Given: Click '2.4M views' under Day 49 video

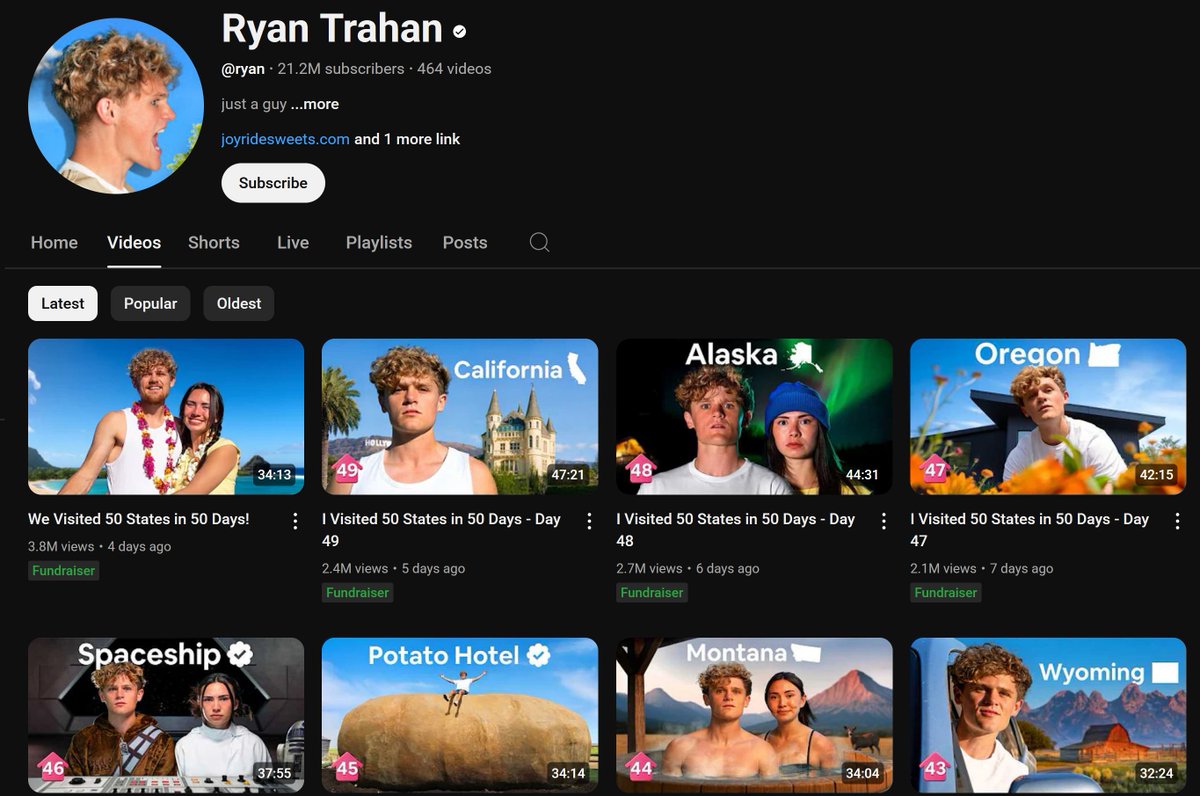Looking at the screenshot, I should 355,569.
